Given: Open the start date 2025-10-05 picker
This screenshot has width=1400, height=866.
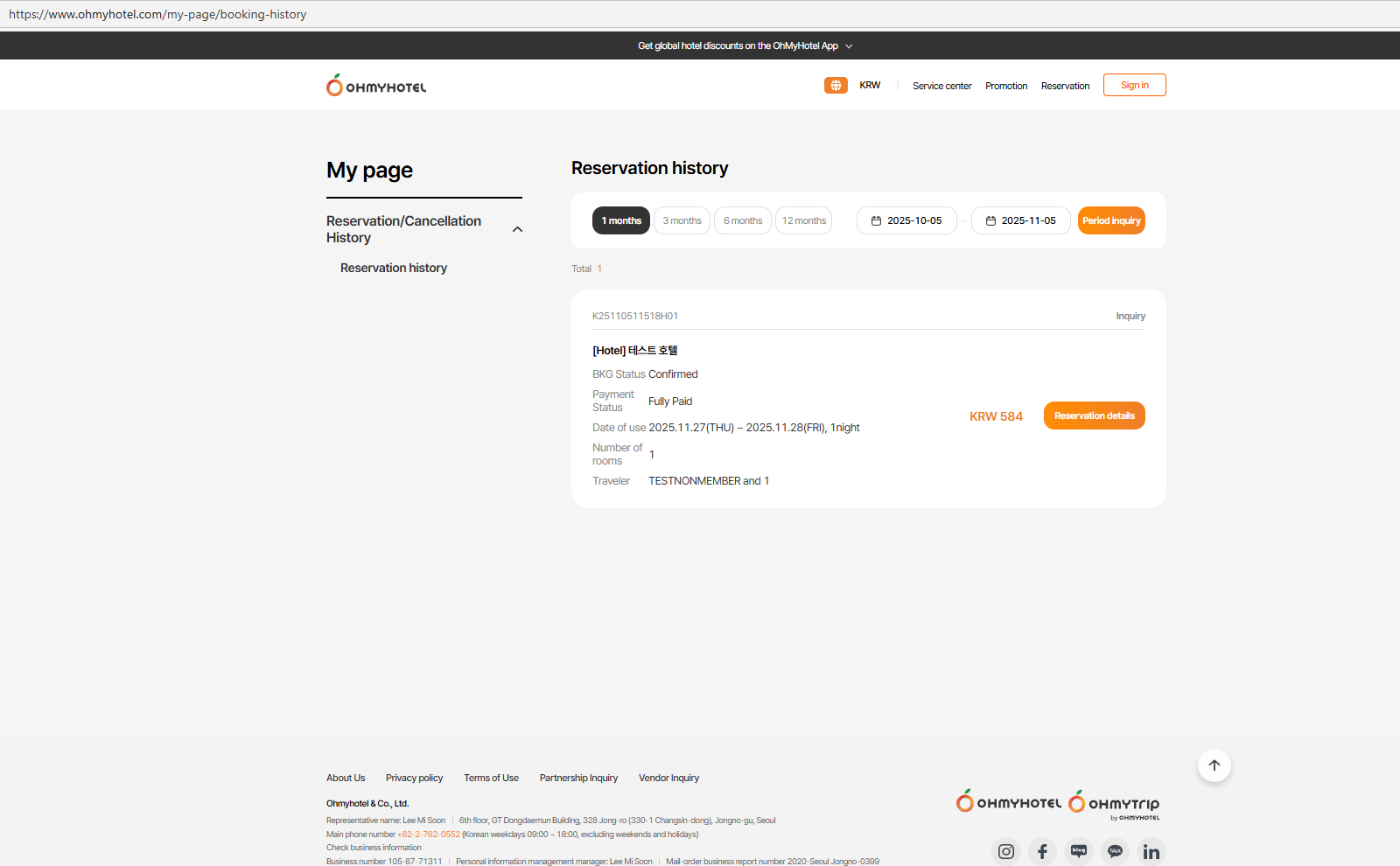Looking at the screenshot, I should click(906, 220).
